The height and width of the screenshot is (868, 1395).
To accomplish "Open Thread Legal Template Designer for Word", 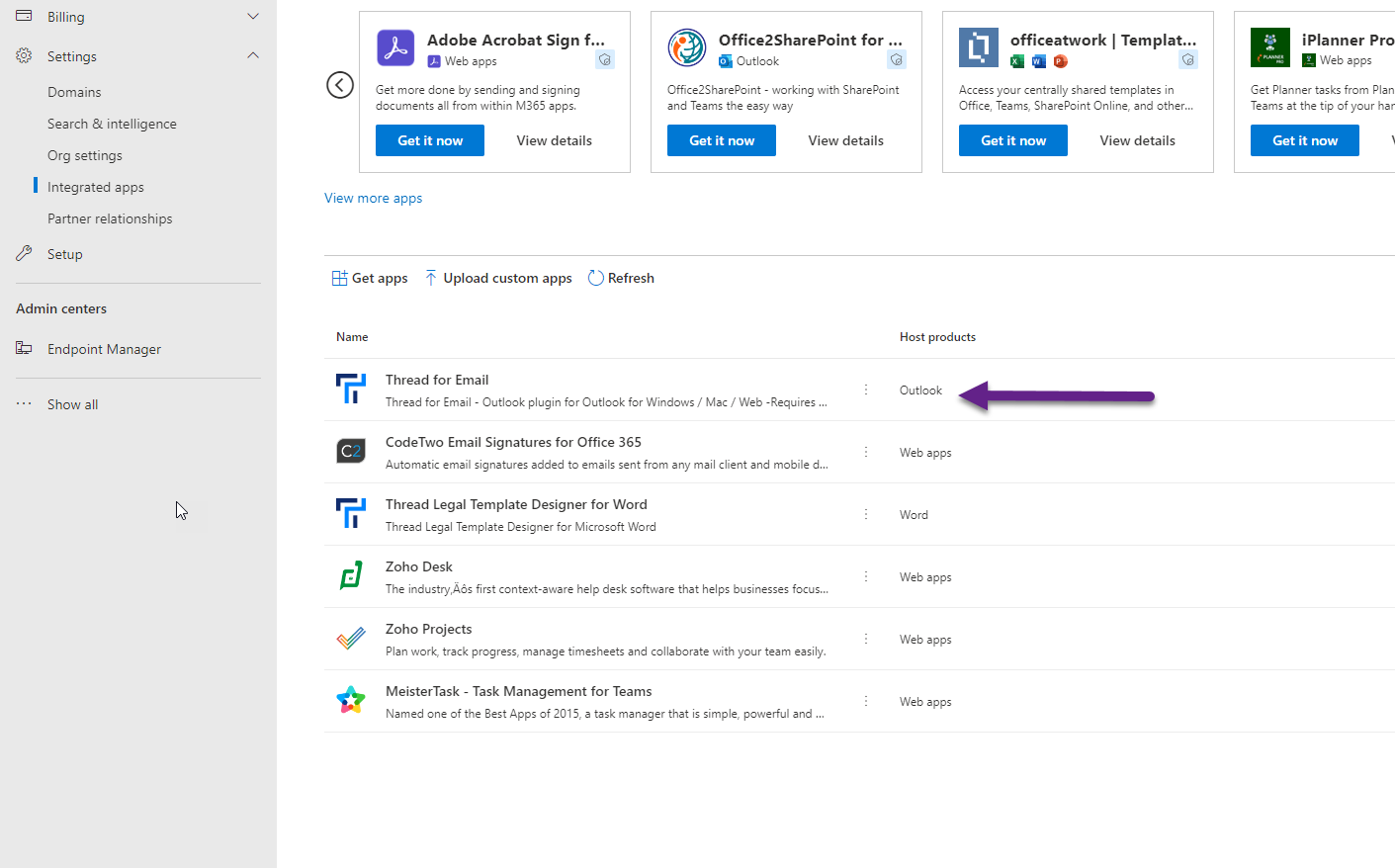I will [x=516, y=504].
